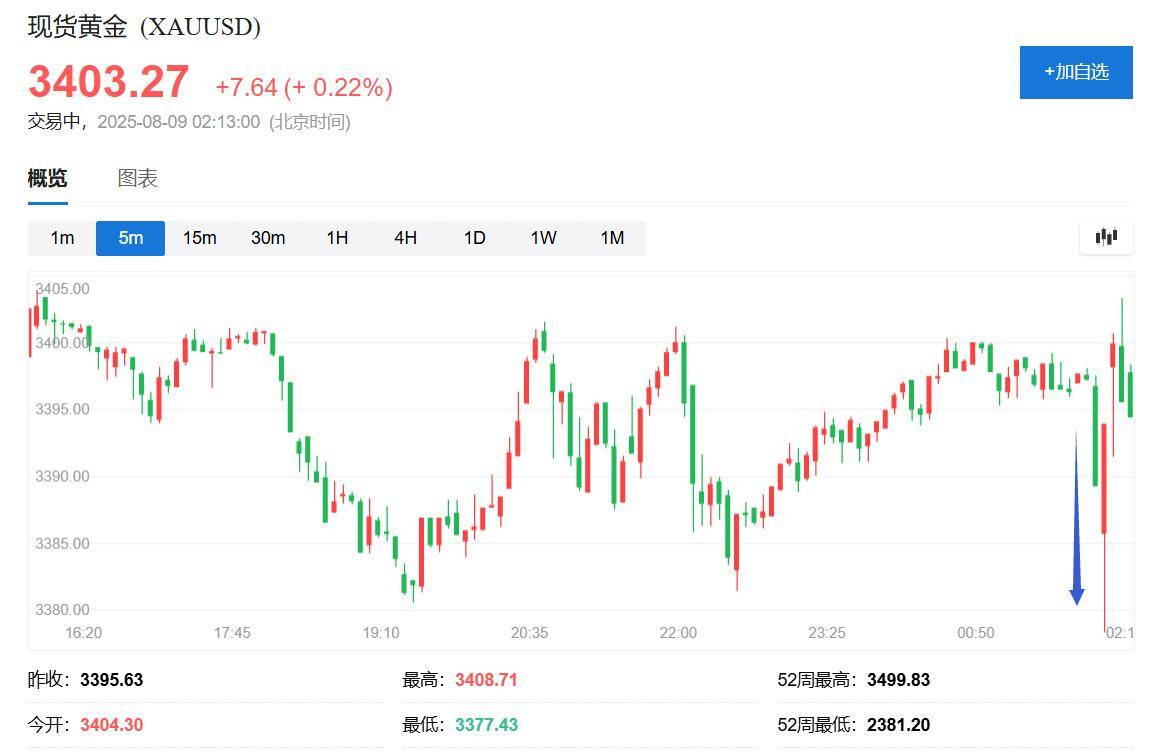This screenshot has height=756, width=1162.
Task: Switch to the 概览 tab
Action: (47, 179)
